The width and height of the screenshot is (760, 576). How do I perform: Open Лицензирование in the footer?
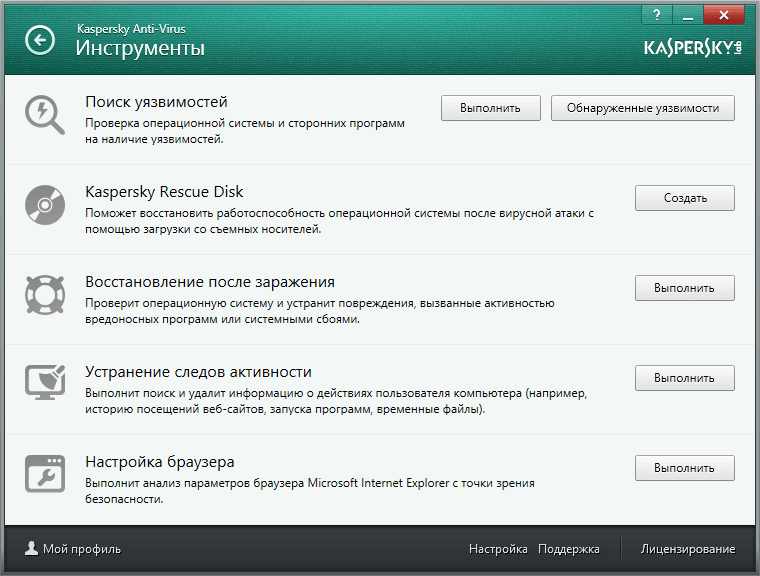point(688,549)
